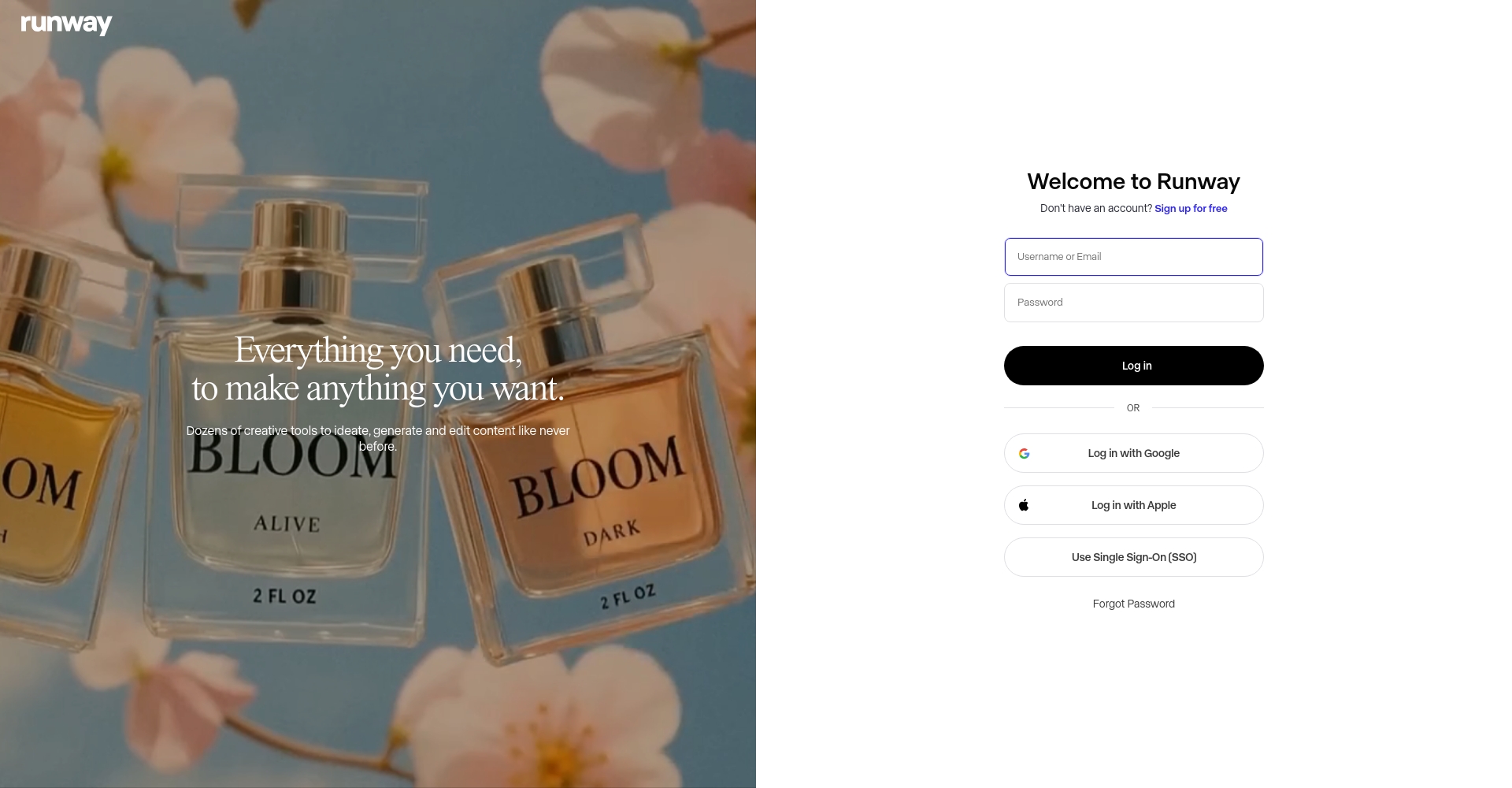Click the Welcome to Runway heading
This screenshot has width=1512, height=788.
[1133, 181]
